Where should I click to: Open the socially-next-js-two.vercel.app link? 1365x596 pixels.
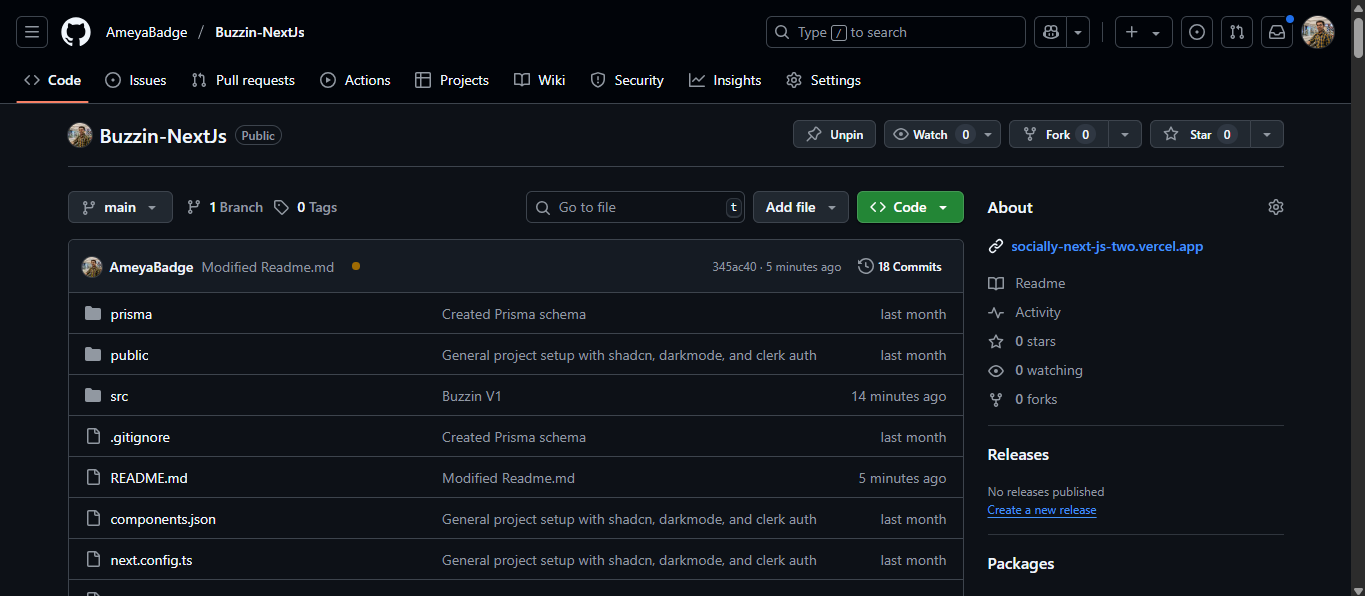point(1107,246)
